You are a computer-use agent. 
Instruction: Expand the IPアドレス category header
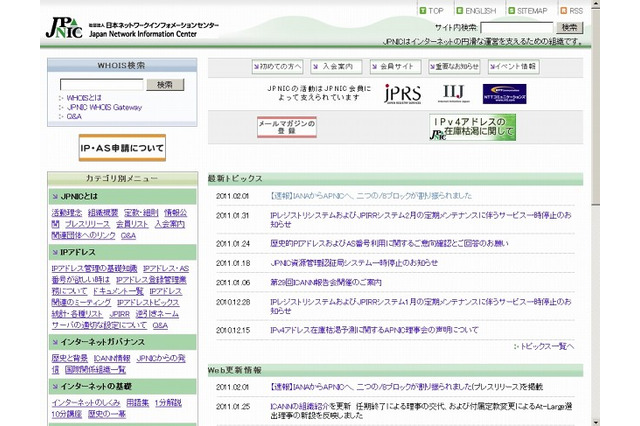[122, 252]
